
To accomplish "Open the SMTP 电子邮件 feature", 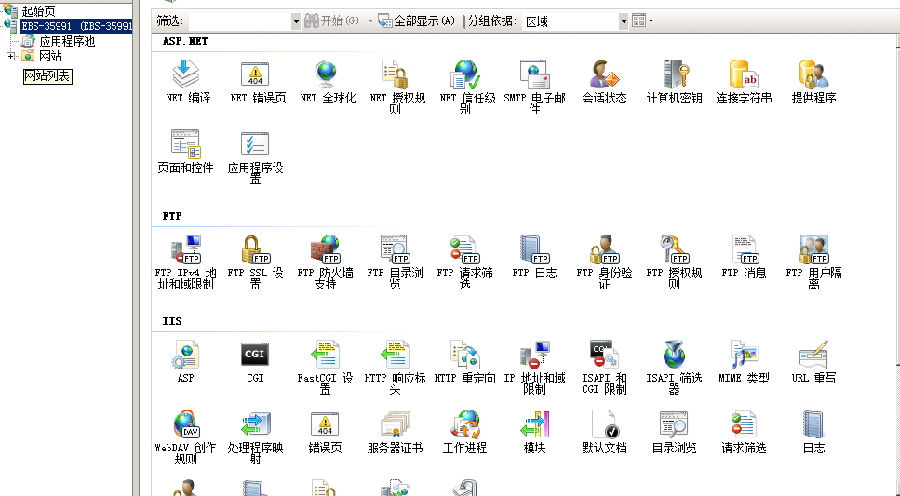I will (x=534, y=76).
